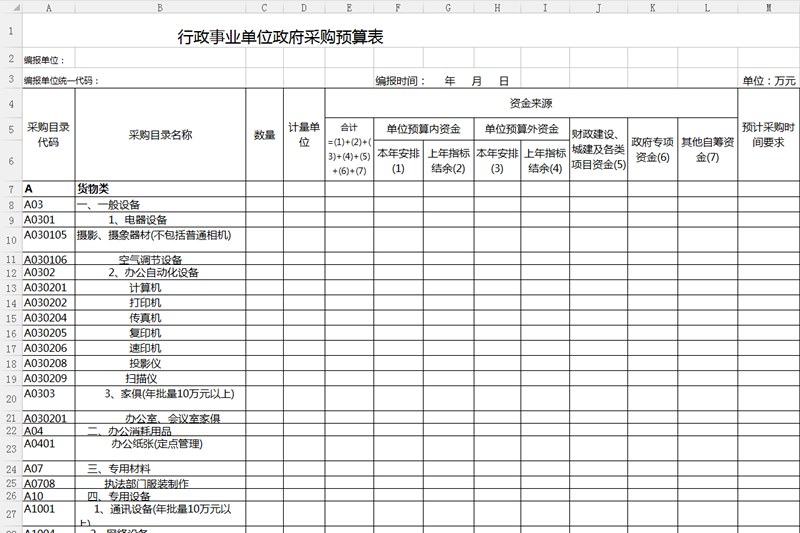The width and height of the screenshot is (800, 533).
Task: Select column B header
Action: 160,7
